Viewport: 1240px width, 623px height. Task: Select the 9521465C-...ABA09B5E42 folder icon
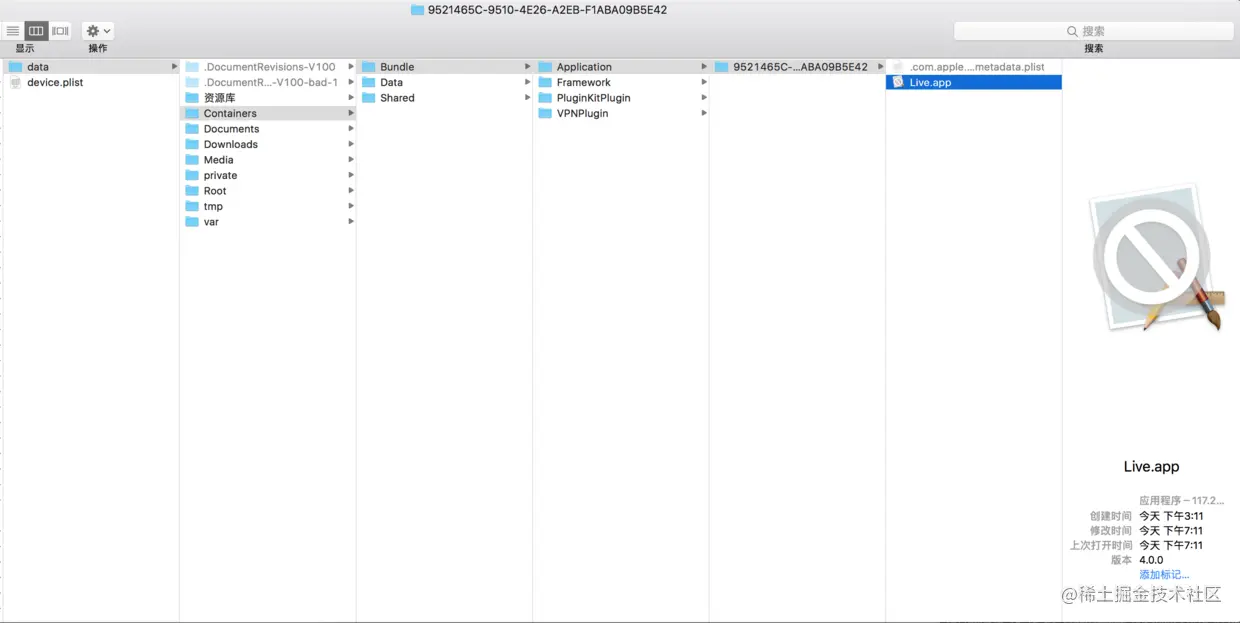coord(721,67)
